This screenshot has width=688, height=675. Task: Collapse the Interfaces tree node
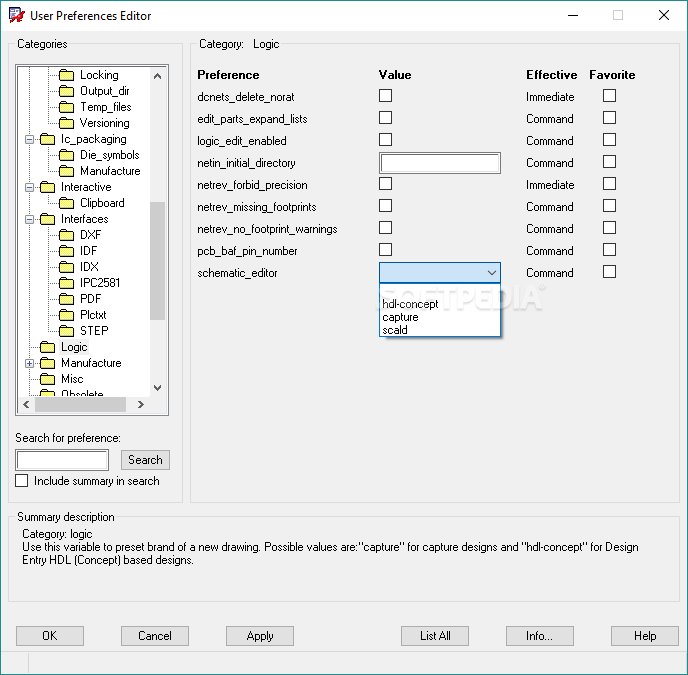30,219
